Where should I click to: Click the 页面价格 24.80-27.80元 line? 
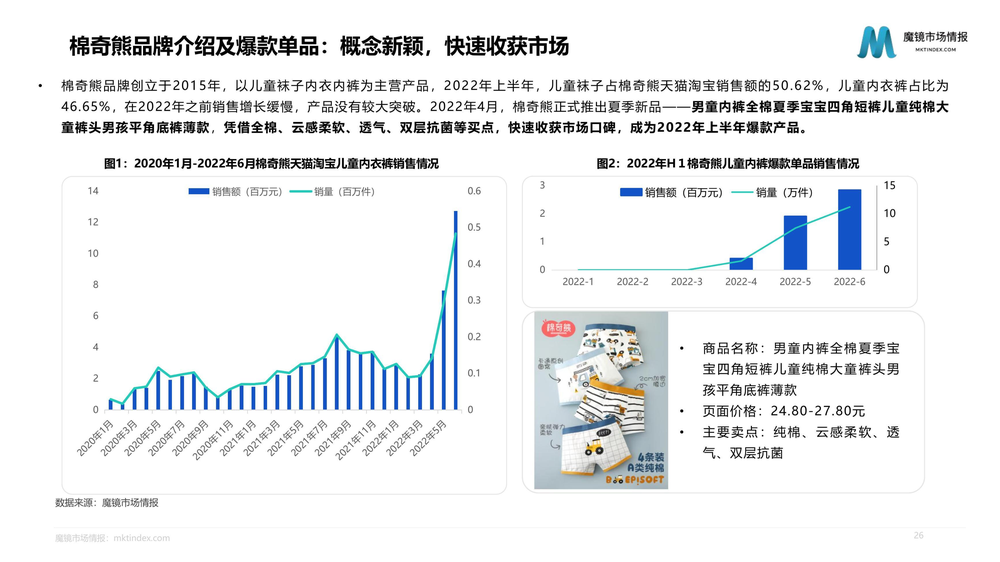pyautogui.click(x=784, y=411)
